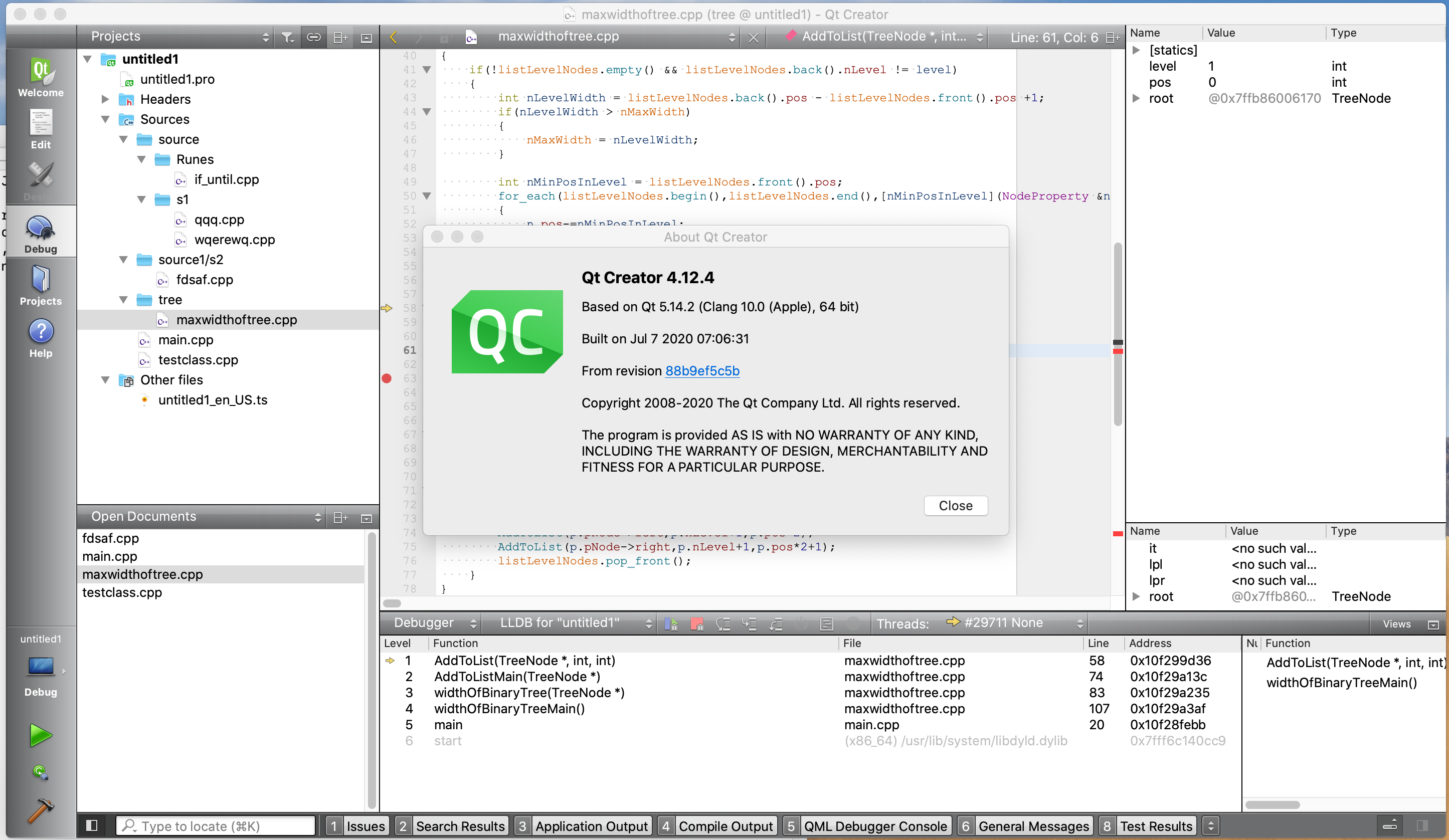
Task: Close the maxwidthoftree.cpp document
Action: tap(753, 38)
